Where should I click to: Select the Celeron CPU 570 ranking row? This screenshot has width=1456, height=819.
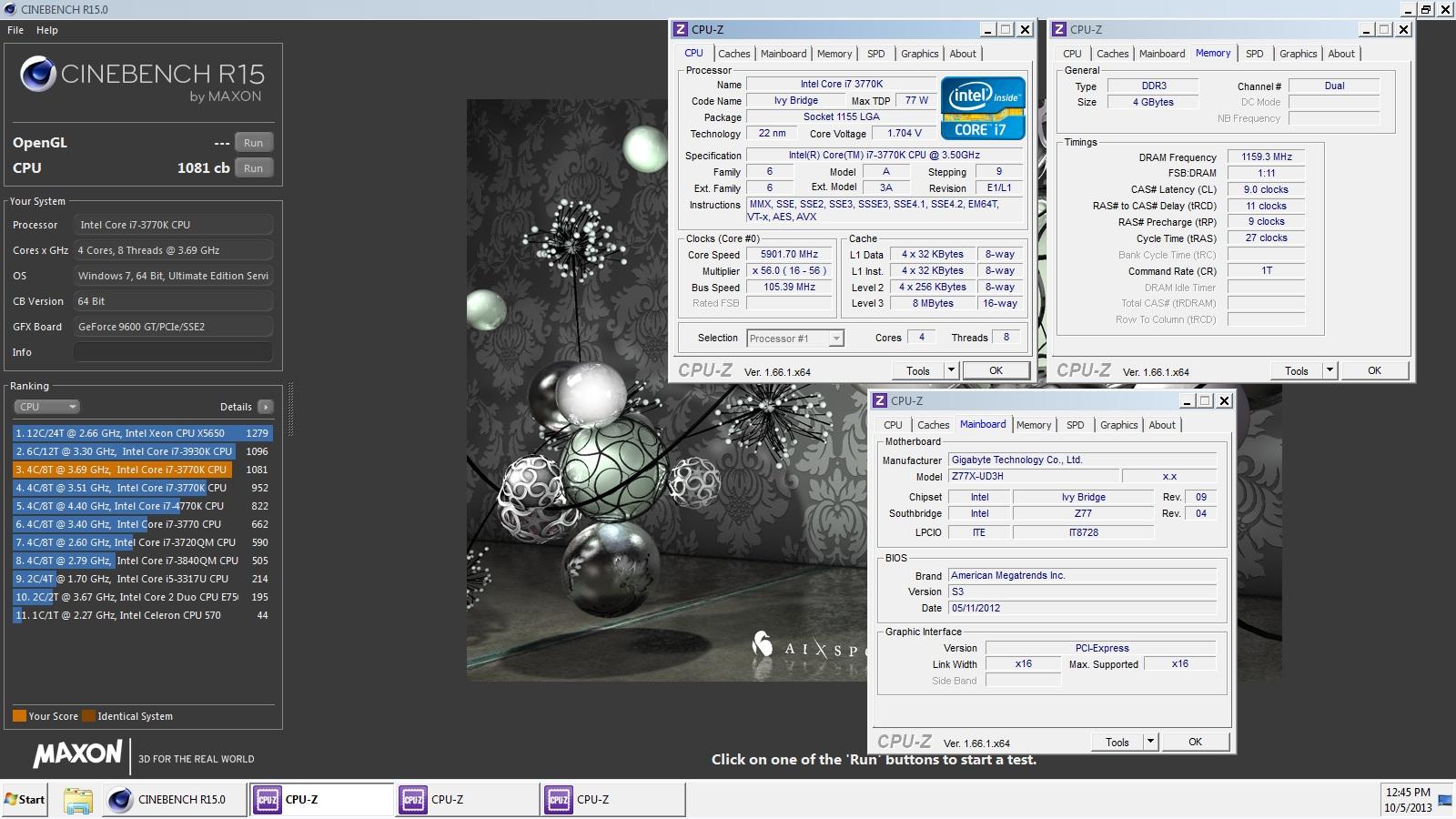pyautogui.click(x=142, y=615)
